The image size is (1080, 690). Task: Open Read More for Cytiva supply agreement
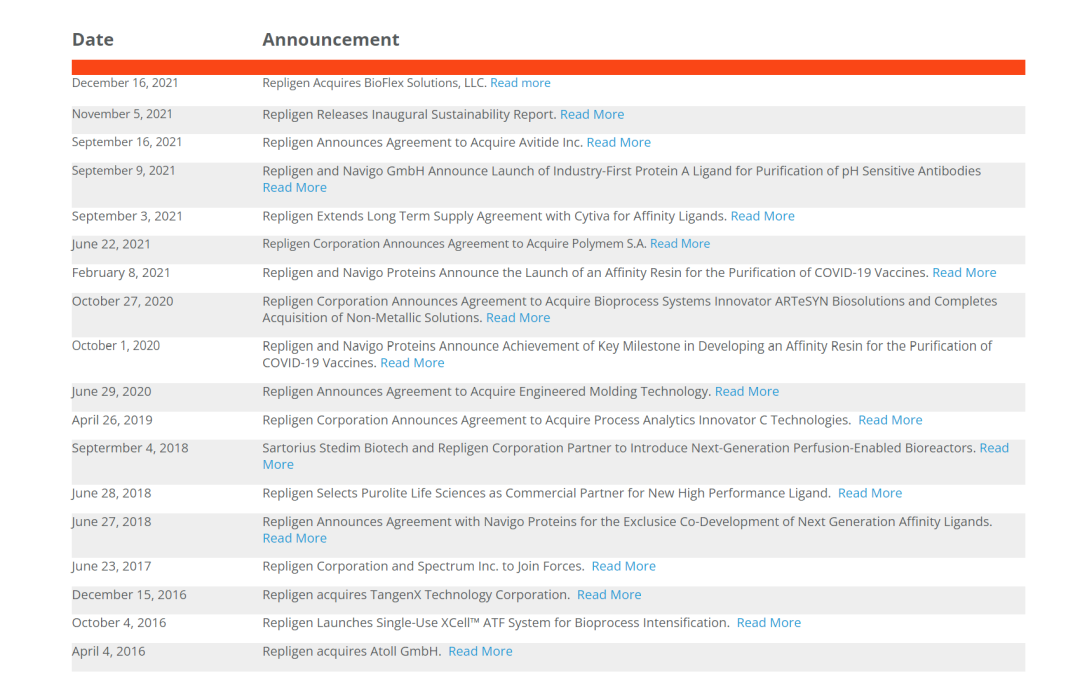pos(762,216)
